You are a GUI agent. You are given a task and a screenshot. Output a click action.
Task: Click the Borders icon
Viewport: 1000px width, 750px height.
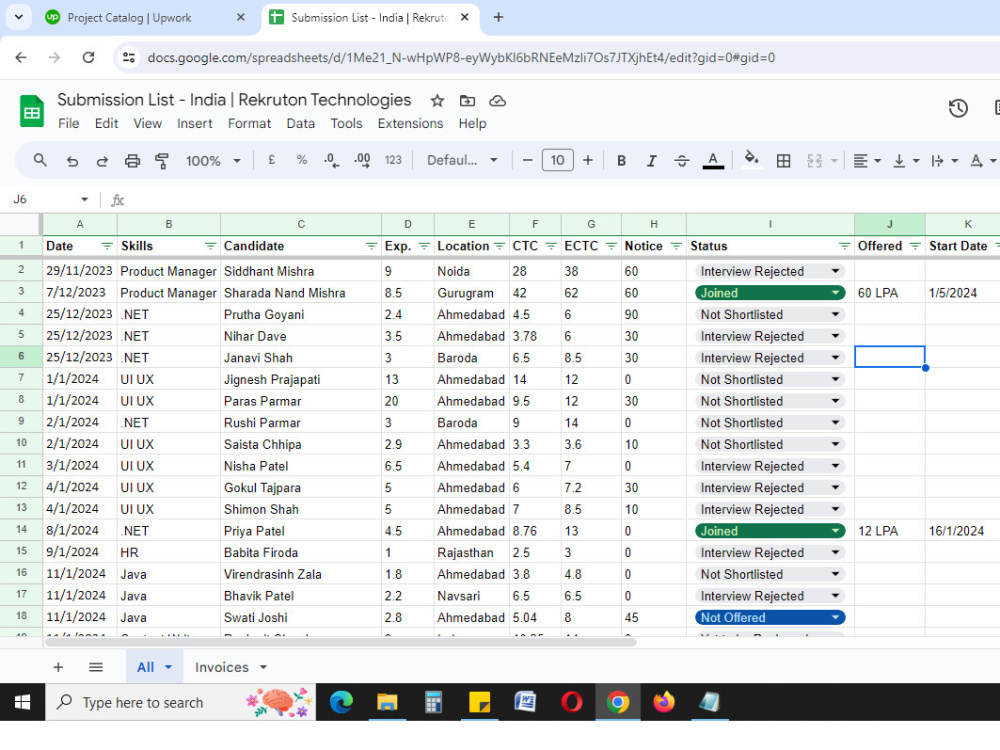[x=783, y=161]
